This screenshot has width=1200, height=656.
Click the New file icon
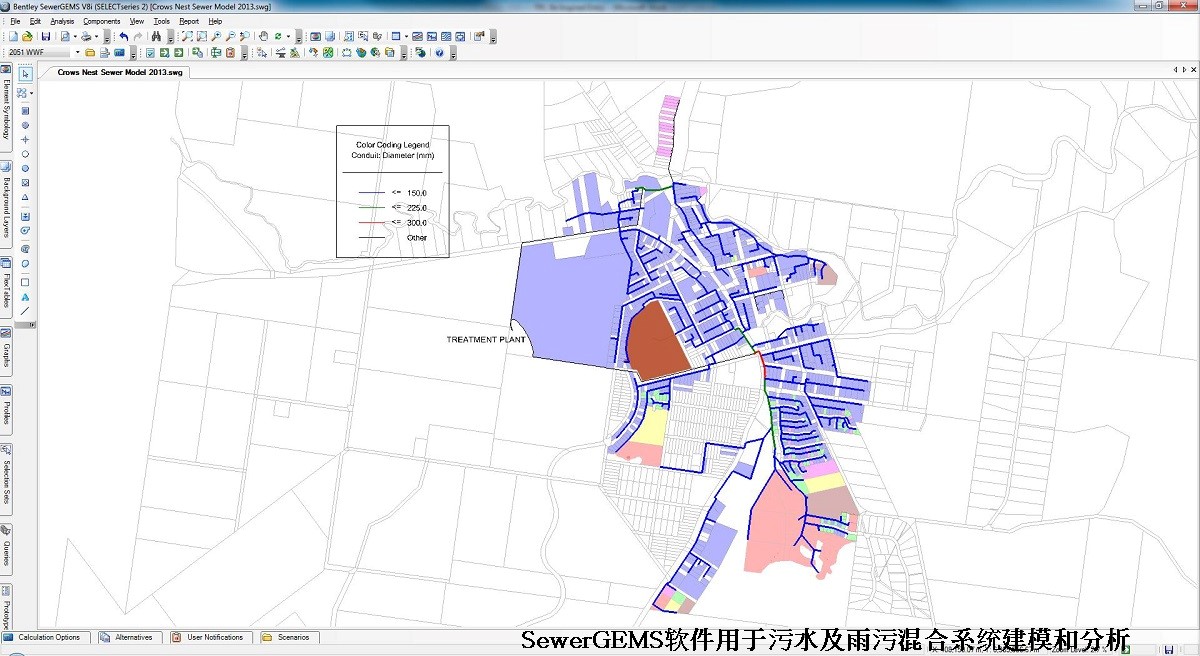13,36
